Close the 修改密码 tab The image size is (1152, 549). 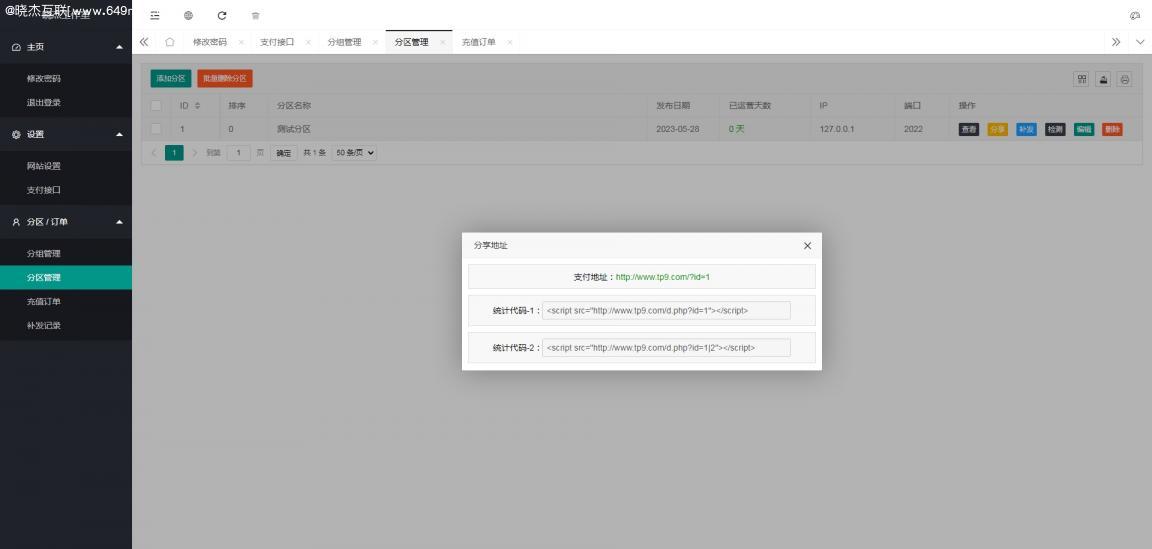pyautogui.click(x=240, y=43)
